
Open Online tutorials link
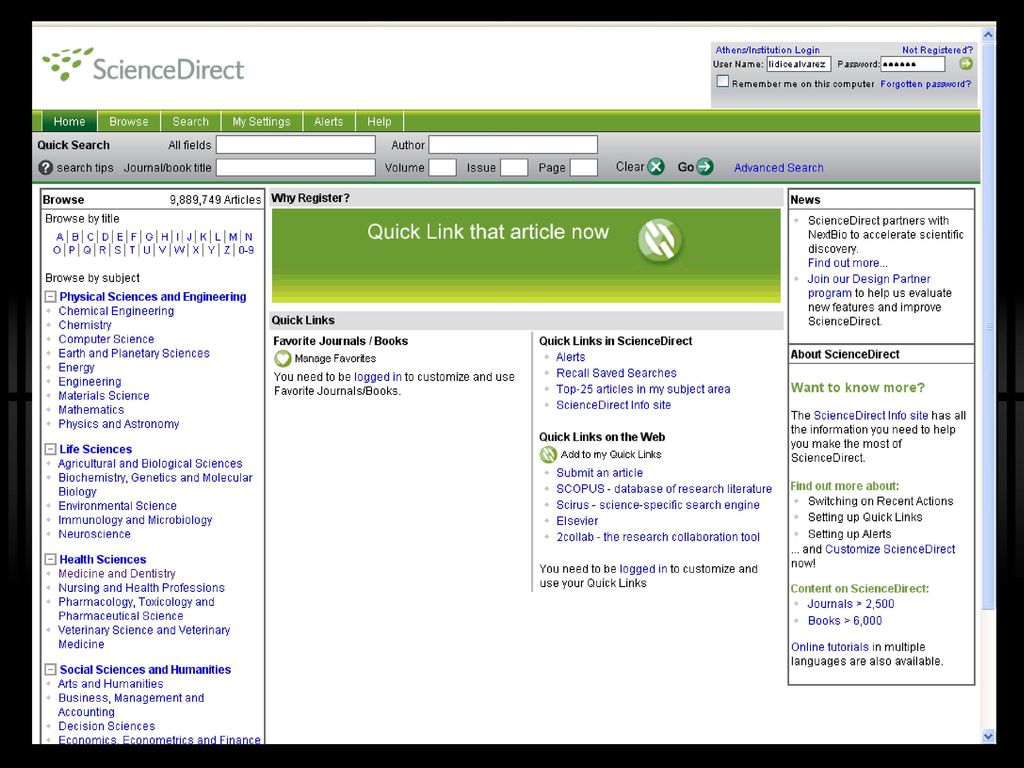coord(830,647)
